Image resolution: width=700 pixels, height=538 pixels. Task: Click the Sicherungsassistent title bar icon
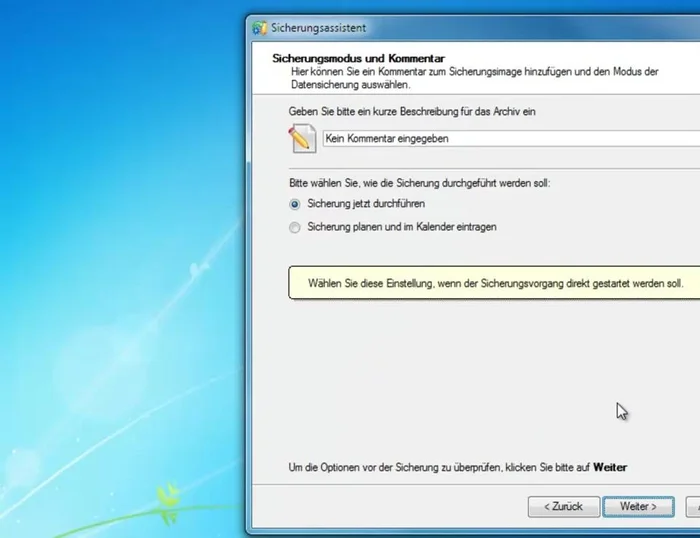[x=260, y=27]
